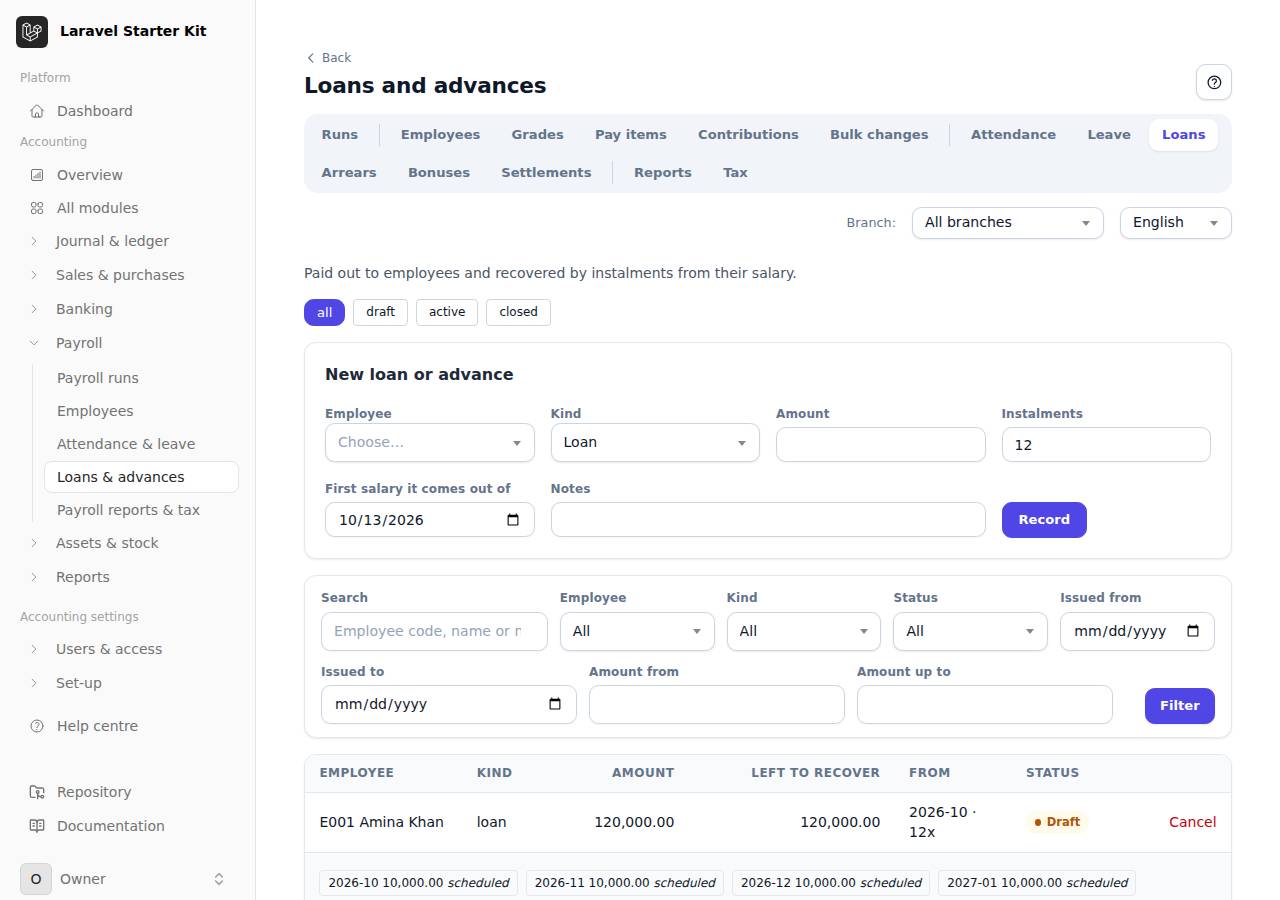Switch to the Tax tab

coord(735,172)
